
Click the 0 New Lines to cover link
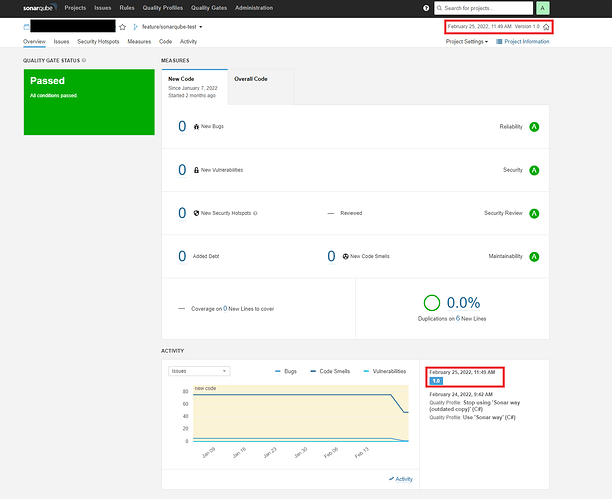point(225,308)
